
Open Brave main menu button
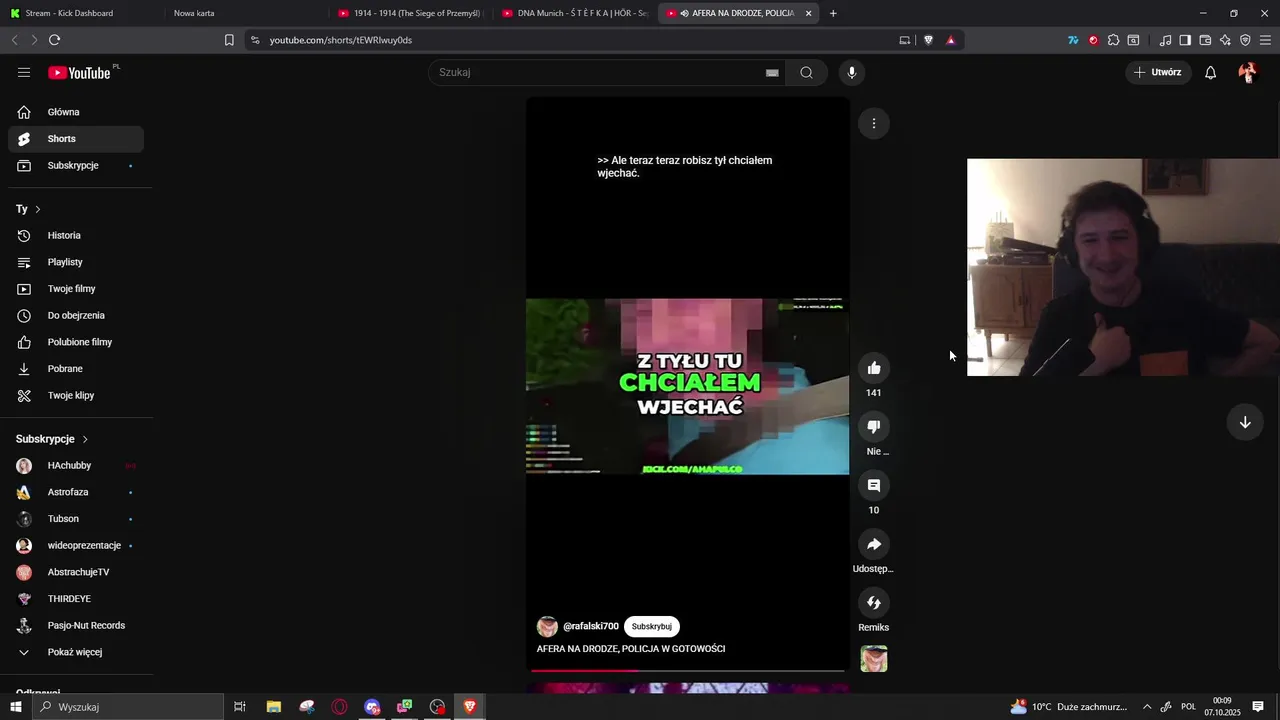[1265, 40]
